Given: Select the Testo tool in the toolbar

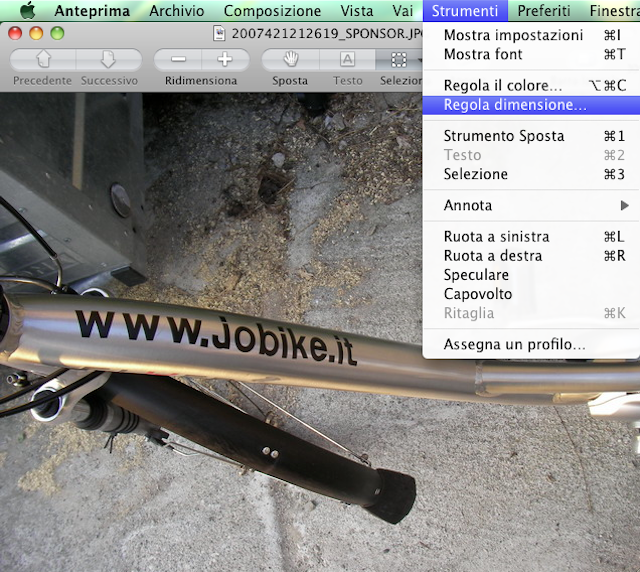Looking at the screenshot, I should pos(347,60).
